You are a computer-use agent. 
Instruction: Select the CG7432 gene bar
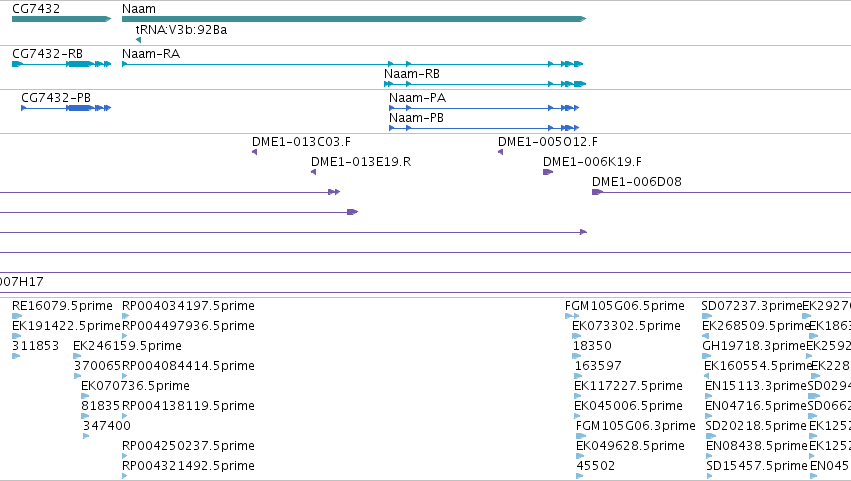click(61, 19)
